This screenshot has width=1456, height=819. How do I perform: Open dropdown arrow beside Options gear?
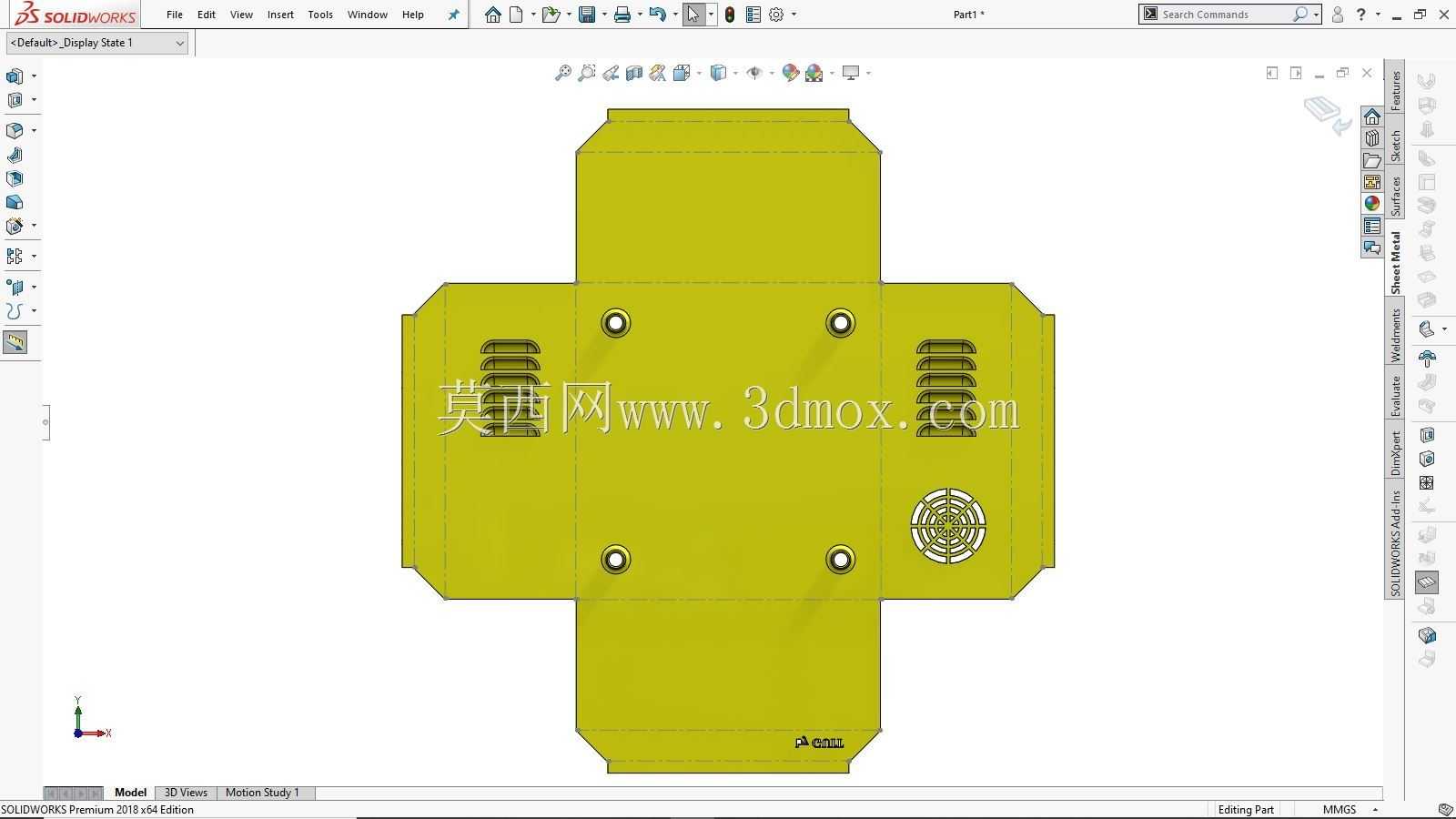[794, 15]
